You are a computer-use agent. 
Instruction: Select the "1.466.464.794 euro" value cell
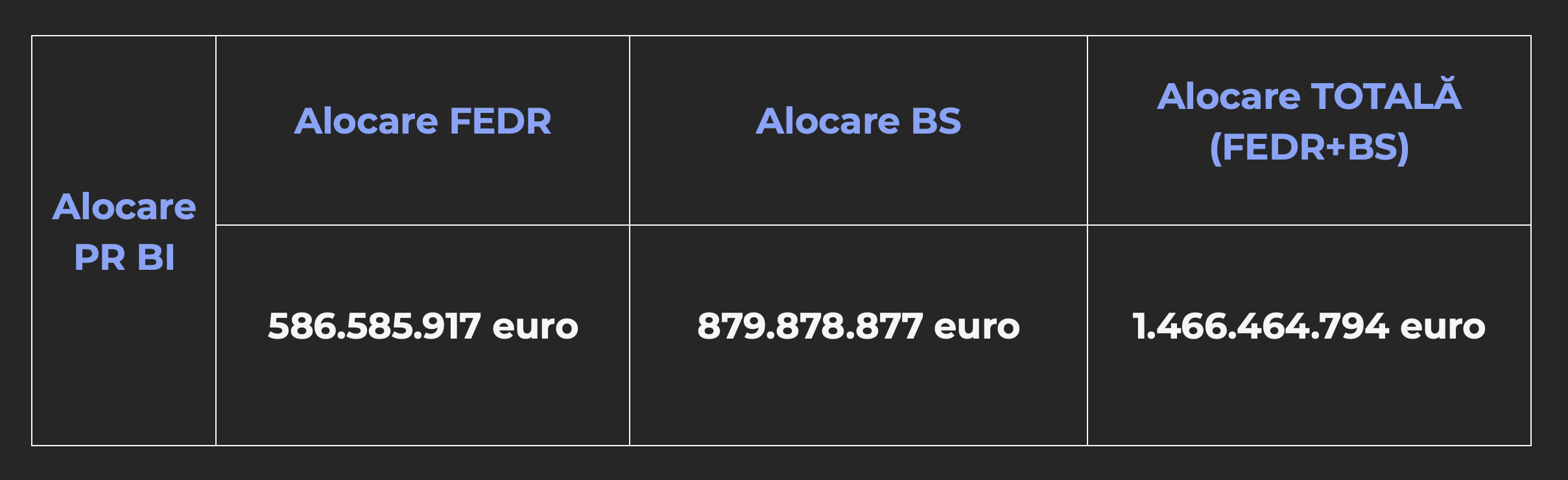(1309, 335)
